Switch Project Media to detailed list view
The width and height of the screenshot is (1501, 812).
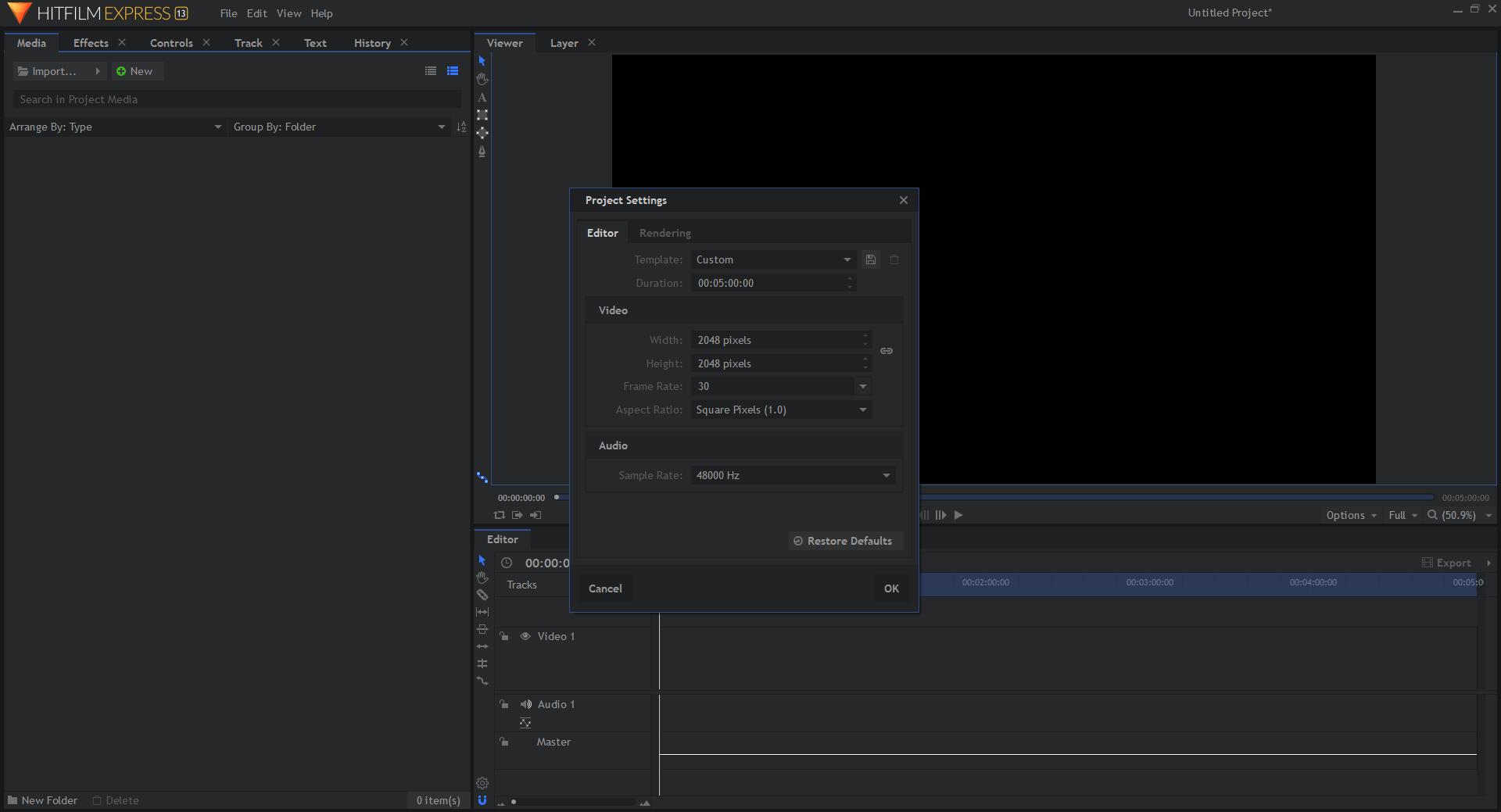click(x=453, y=70)
